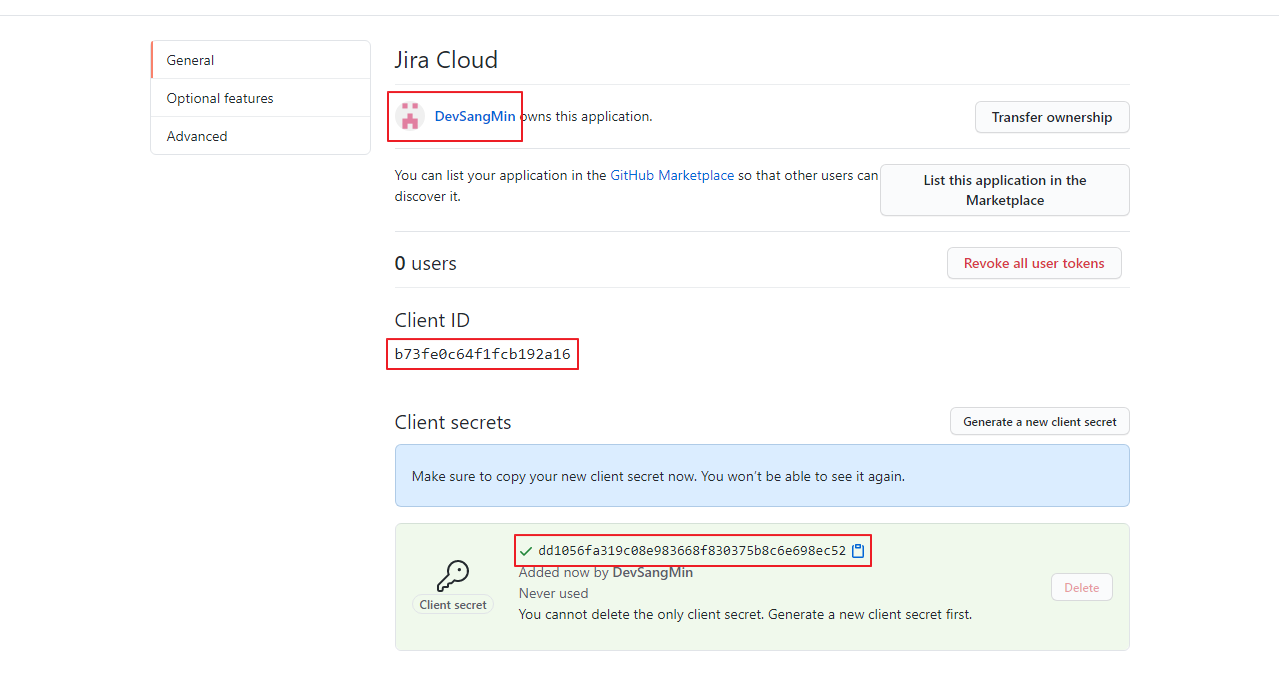Viewport: 1279px width, 697px height.
Task: Click List this application in the Marketplace
Action: click(1005, 190)
